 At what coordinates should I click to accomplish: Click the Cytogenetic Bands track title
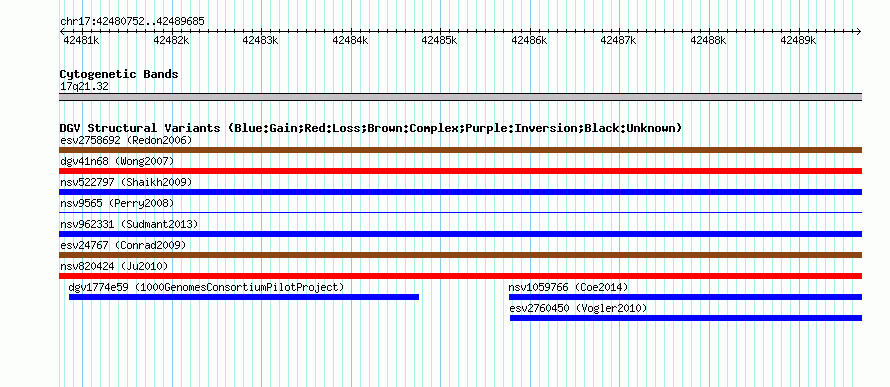click(119, 74)
